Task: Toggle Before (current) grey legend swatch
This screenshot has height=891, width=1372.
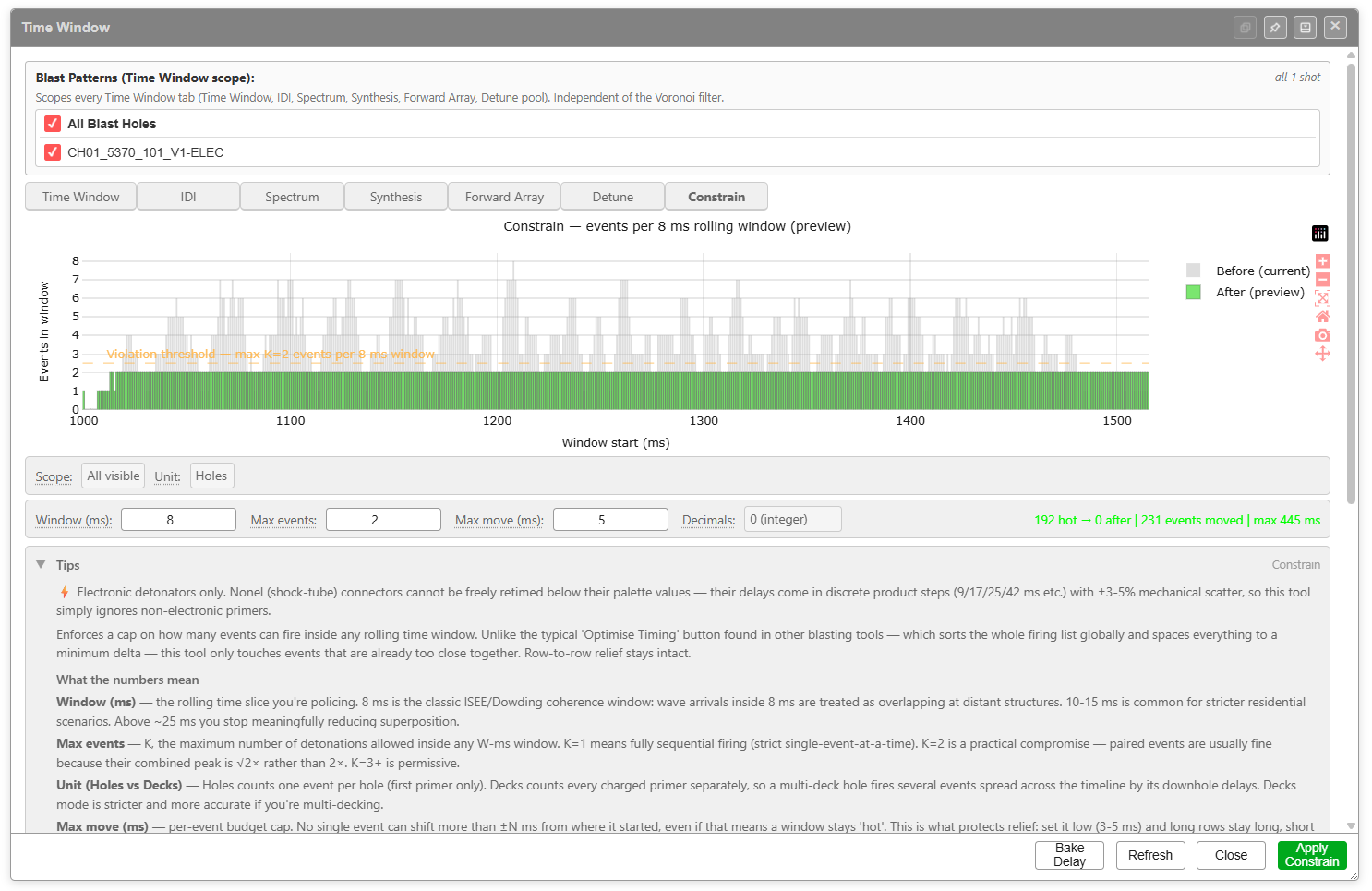Action: pos(1193,271)
